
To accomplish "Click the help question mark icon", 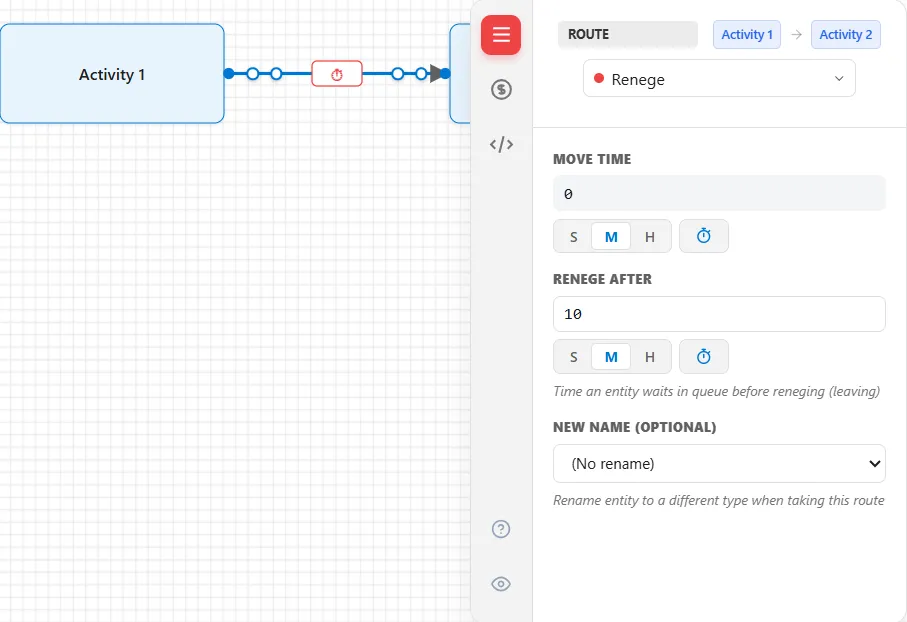I will (501, 529).
